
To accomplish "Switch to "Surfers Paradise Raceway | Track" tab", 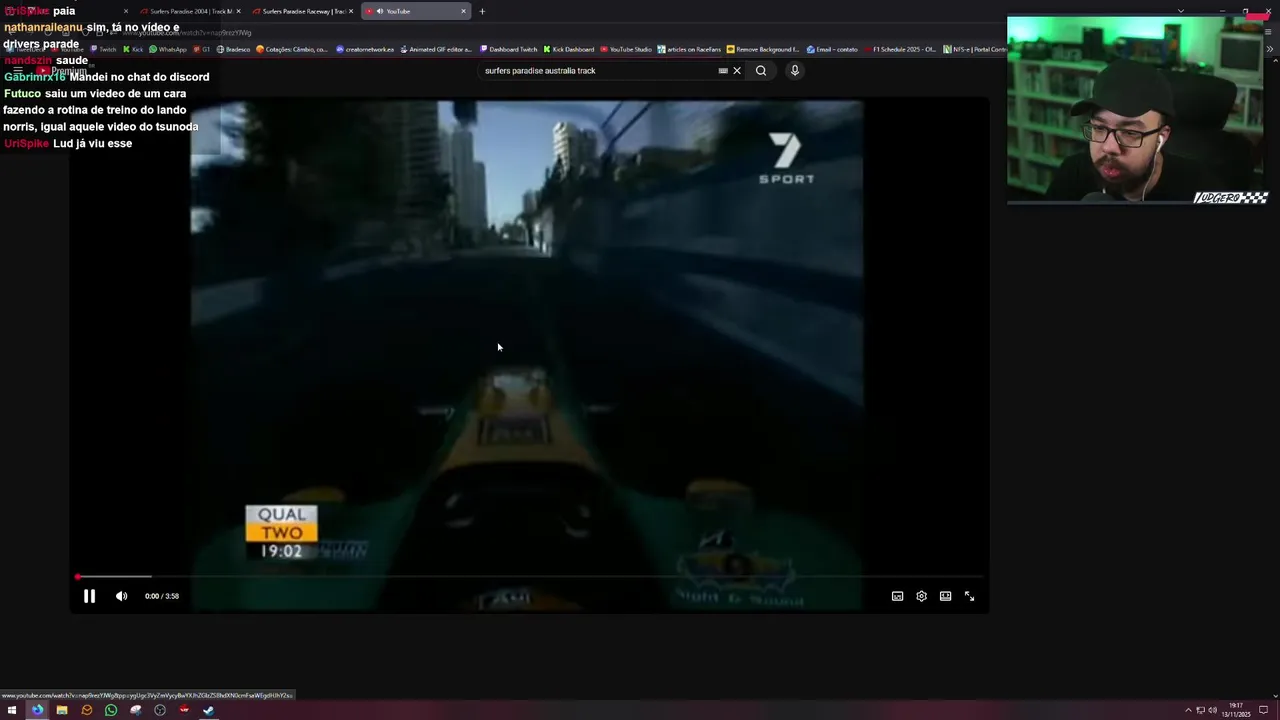I will (302, 11).
